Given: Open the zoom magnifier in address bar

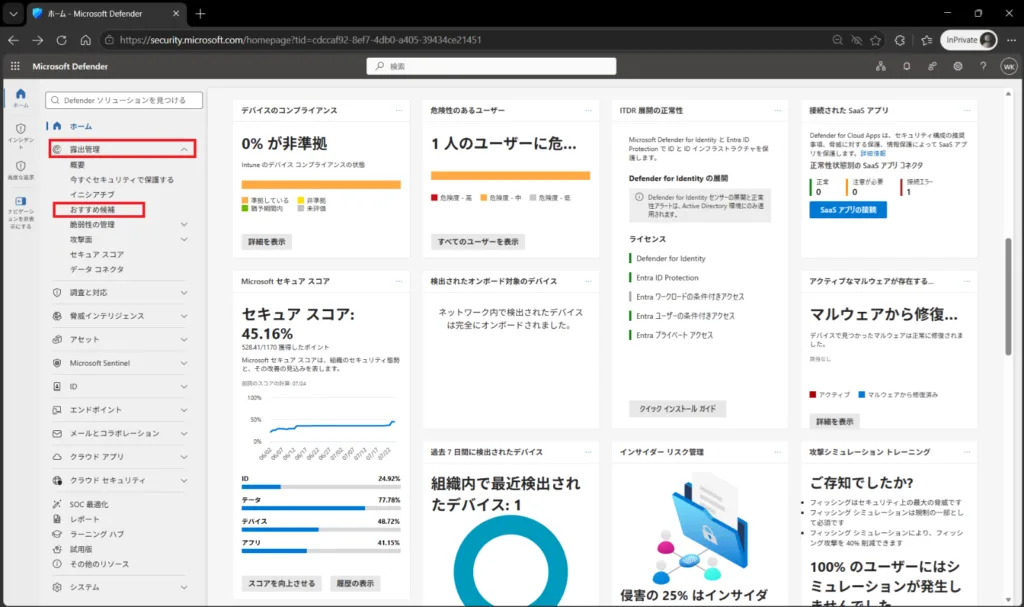Looking at the screenshot, I should tap(837, 40).
